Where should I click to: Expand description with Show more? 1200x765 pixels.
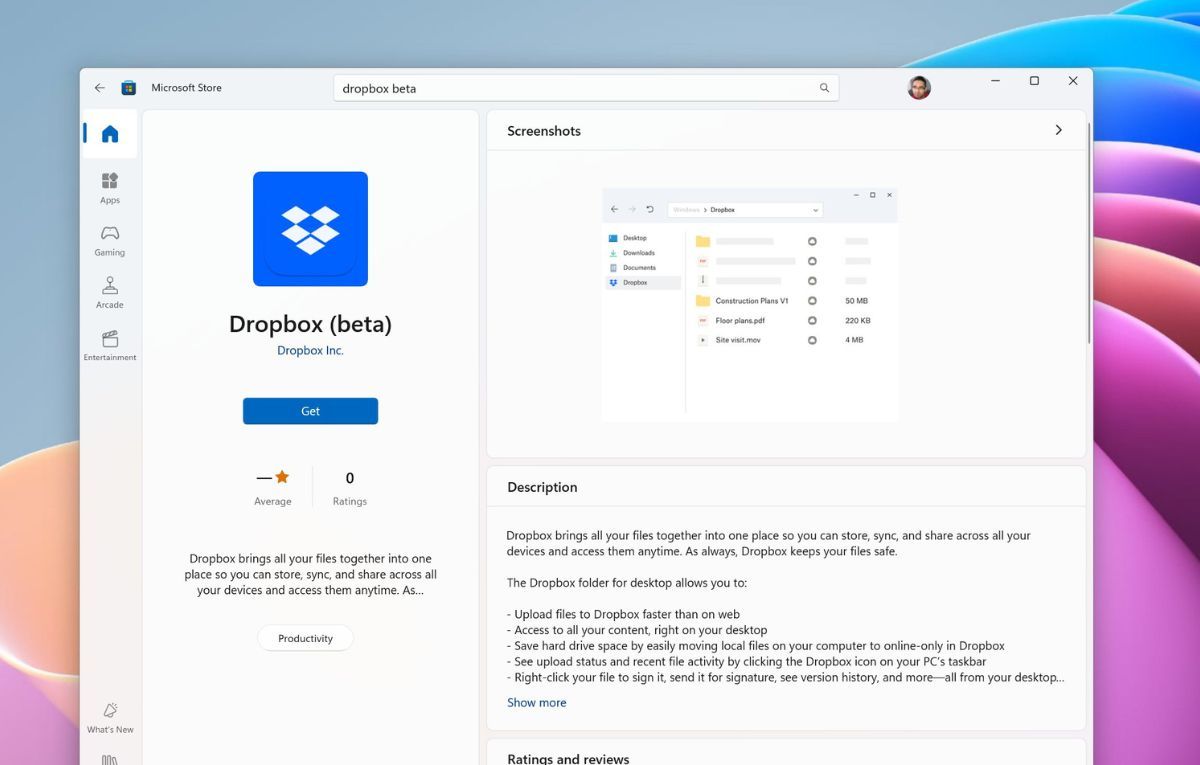click(x=536, y=703)
